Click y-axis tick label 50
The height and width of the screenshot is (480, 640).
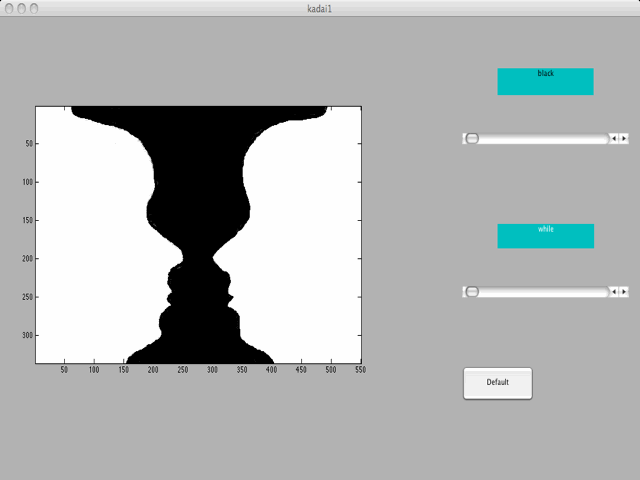(29, 144)
